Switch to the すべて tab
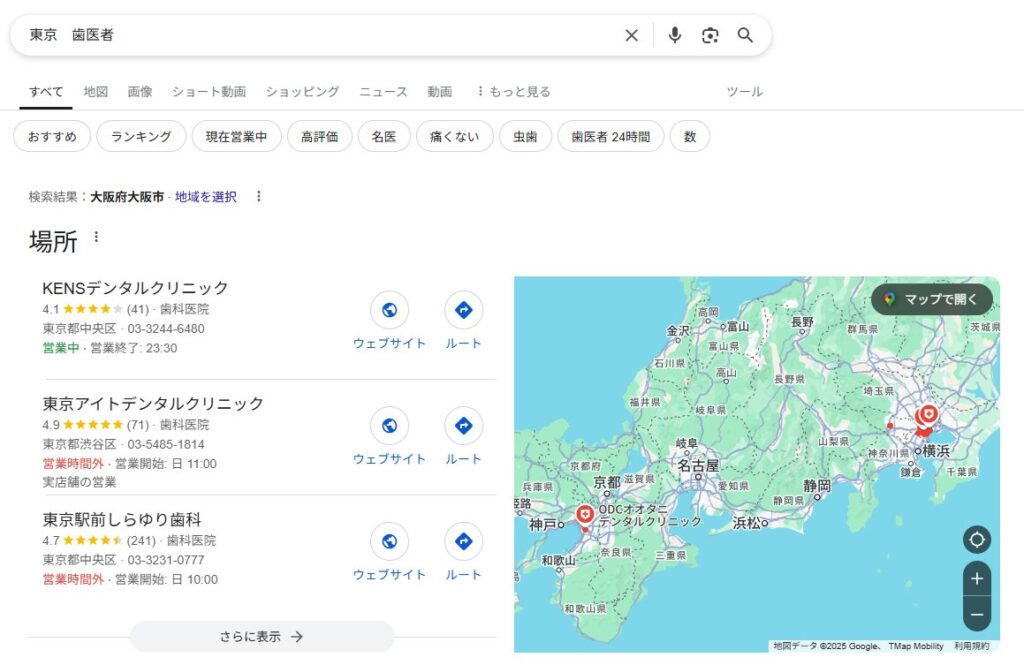Screen dimensions: 1024x665 coord(46,91)
